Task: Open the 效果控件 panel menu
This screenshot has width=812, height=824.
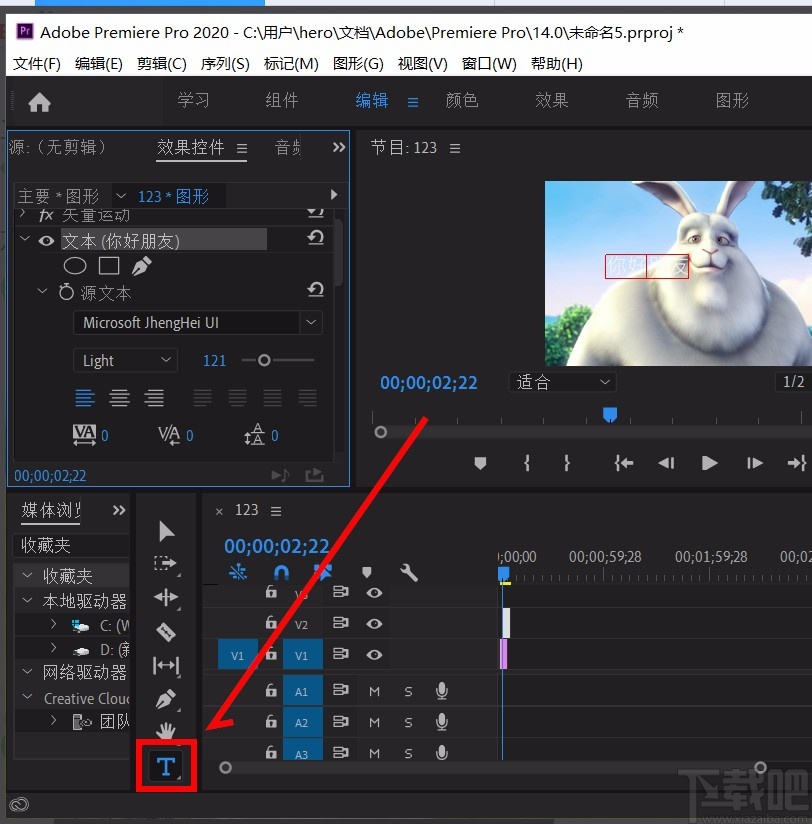Action: tap(241, 148)
